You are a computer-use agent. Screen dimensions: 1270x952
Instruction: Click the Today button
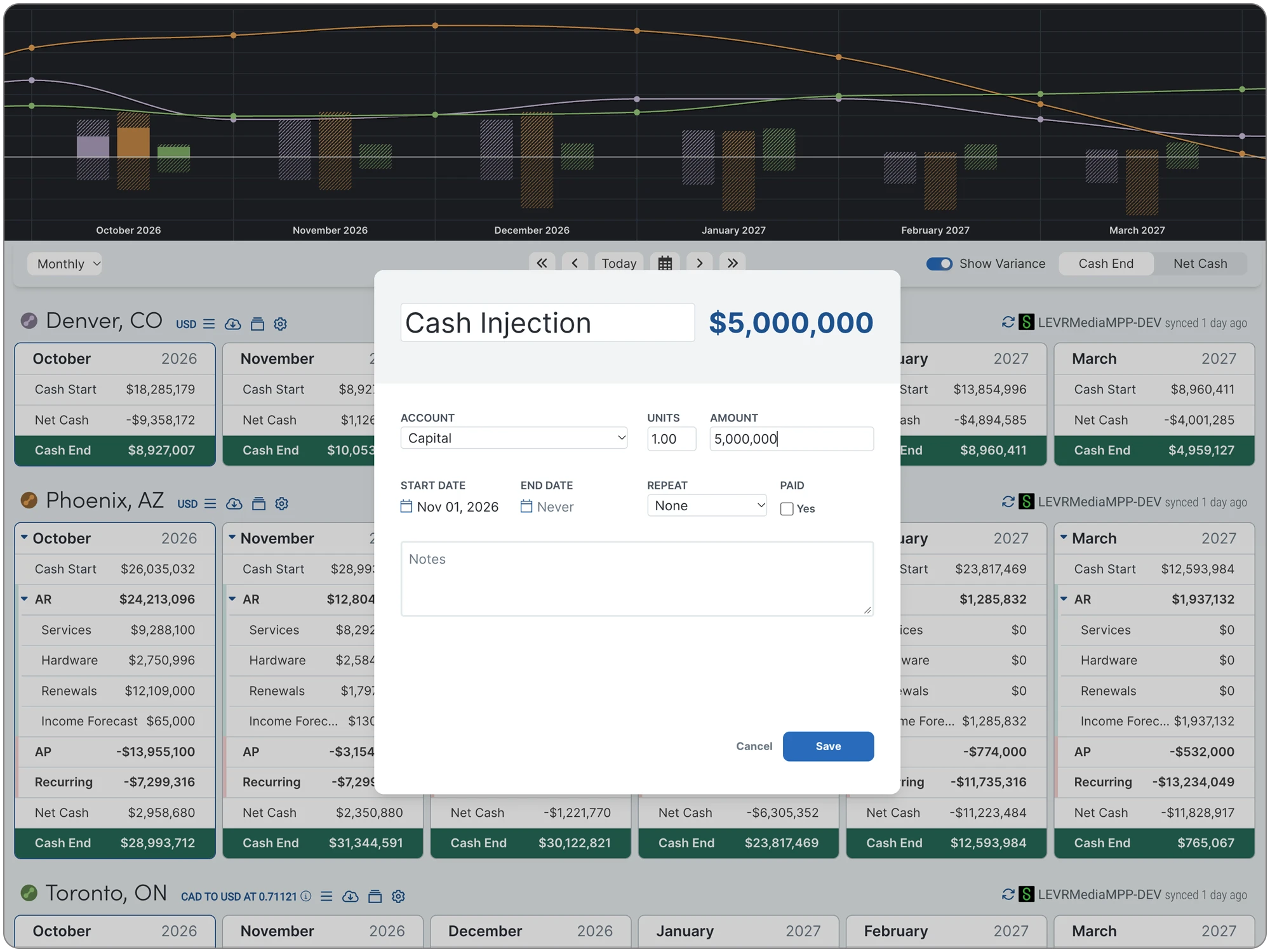coord(619,263)
